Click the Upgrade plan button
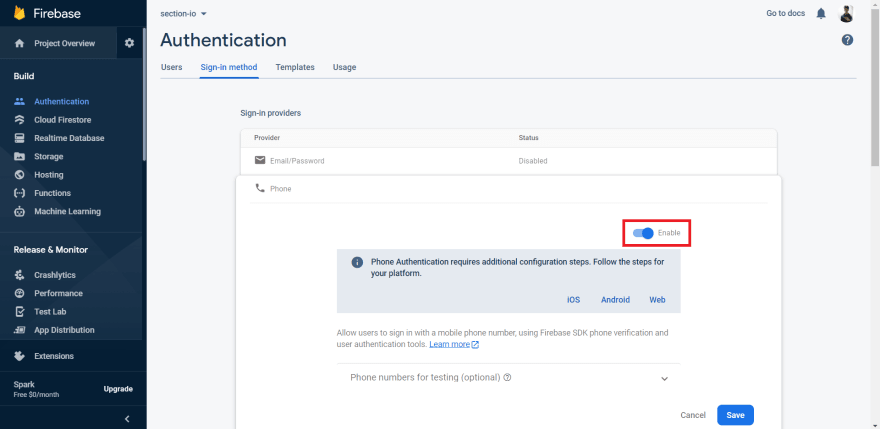The height and width of the screenshot is (429, 880). coord(118,389)
